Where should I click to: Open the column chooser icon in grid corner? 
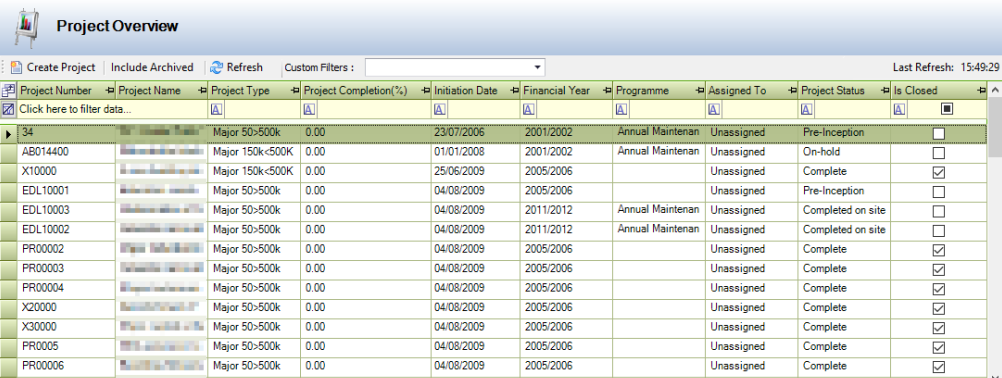(x=9, y=91)
